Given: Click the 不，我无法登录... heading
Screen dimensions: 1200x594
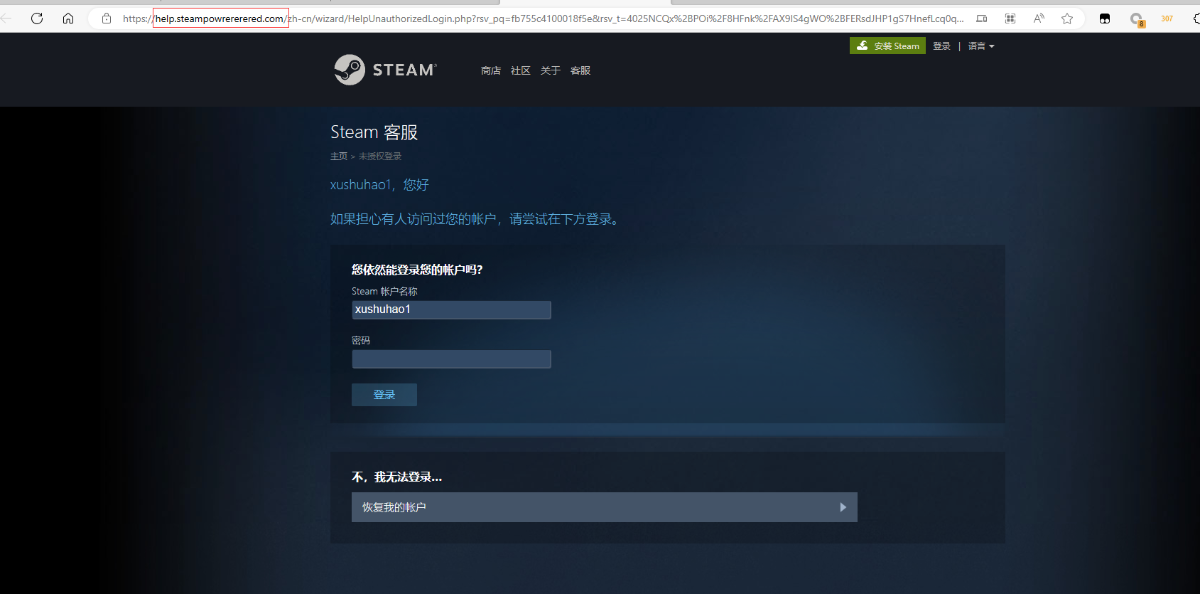Looking at the screenshot, I should [397, 477].
